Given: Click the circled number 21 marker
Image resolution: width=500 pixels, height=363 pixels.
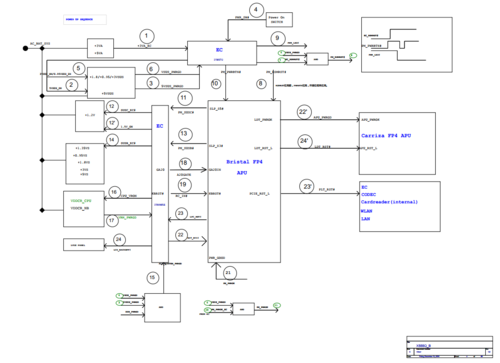Looking at the screenshot, I should [229, 273].
